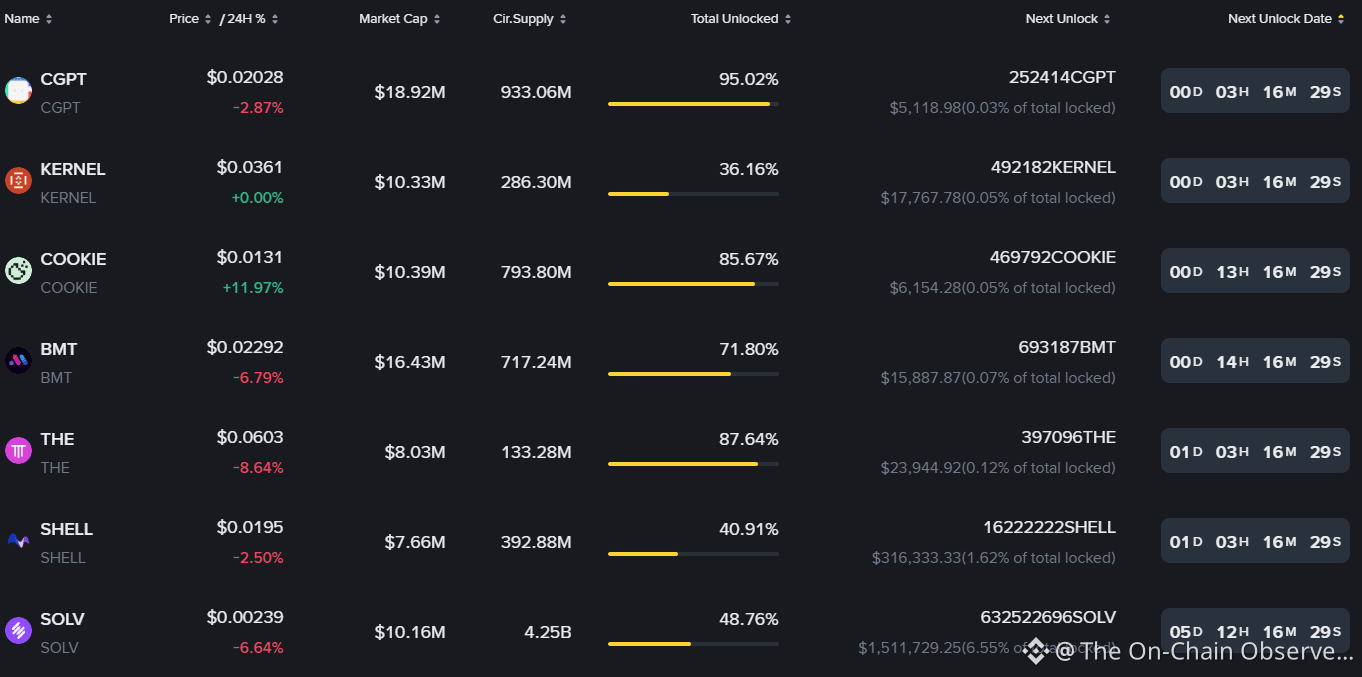The image size is (1362, 677).
Task: Click the CGPT token logo icon
Action: pos(18,91)
